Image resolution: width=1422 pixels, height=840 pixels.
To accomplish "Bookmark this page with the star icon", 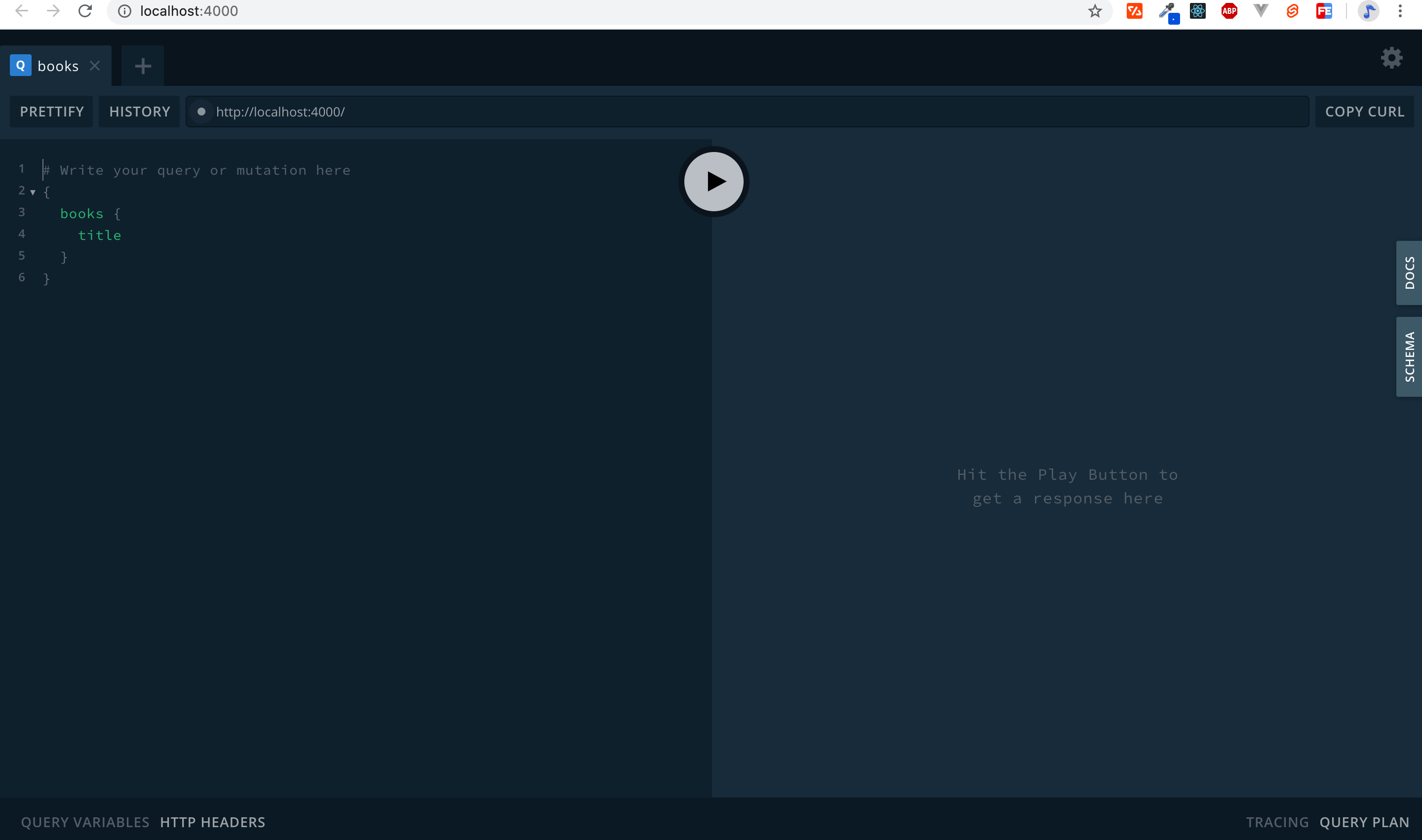I will [1095, 11].
